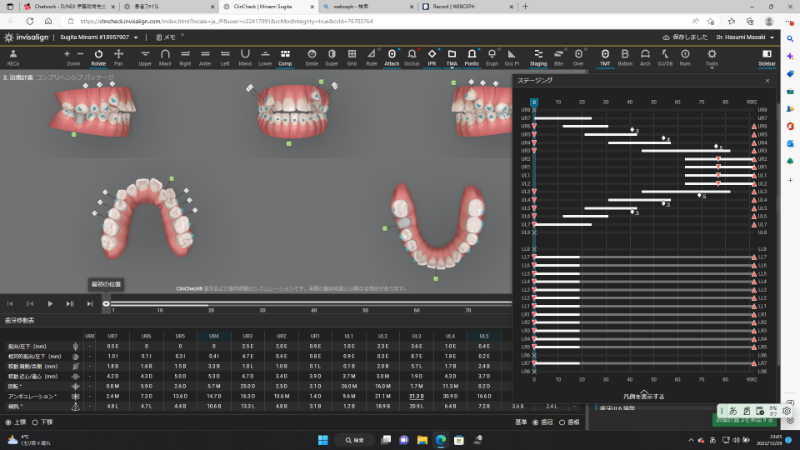Show the Grid overlay
The width and height of the screenshot is (800, 450).
(x=352, y=55)
